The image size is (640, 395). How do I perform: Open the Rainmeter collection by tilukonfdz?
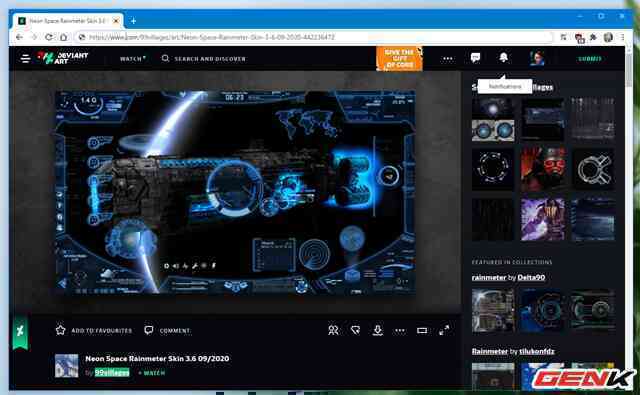point(490,351)
